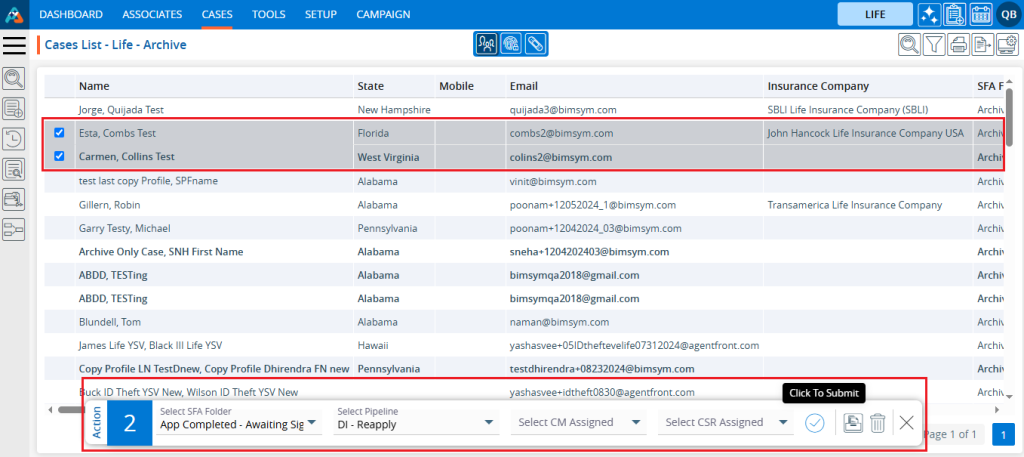Click the history clock icon in left sidebar
Screen dimensions: 1024x457
point(14,139)
